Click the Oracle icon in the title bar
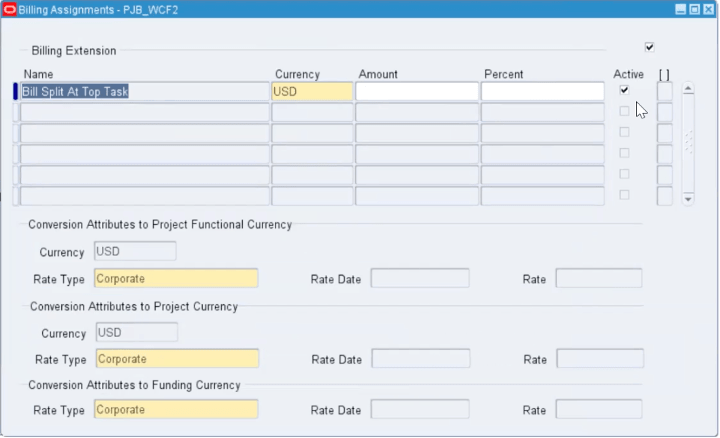The image size is (720, 438). (x=10, y=10)
